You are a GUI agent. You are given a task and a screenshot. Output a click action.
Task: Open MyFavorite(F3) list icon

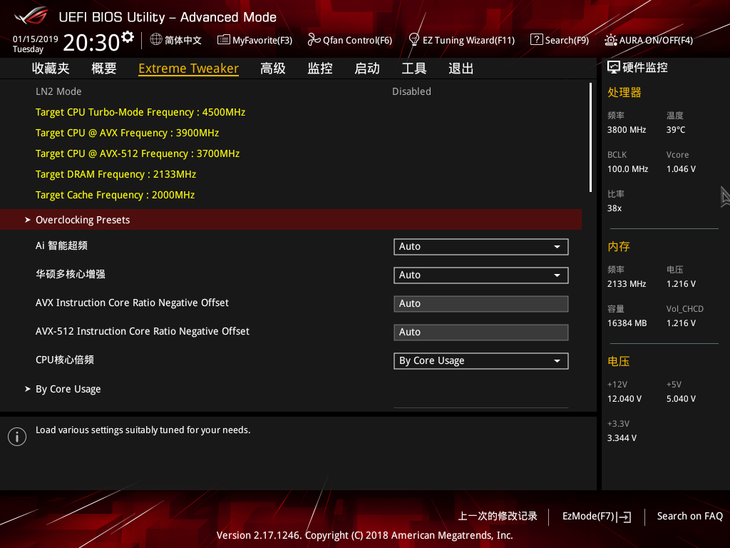coord(223,40)
